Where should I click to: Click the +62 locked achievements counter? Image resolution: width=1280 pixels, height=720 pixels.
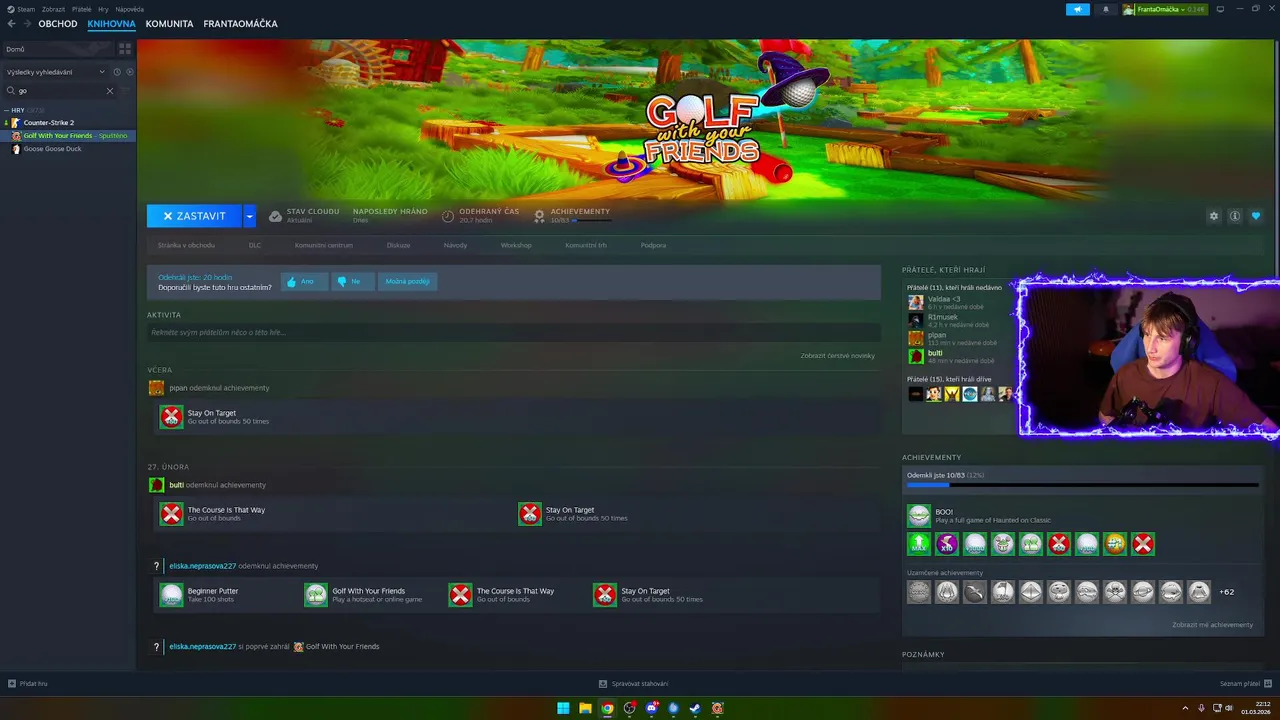click(1226, 592)
